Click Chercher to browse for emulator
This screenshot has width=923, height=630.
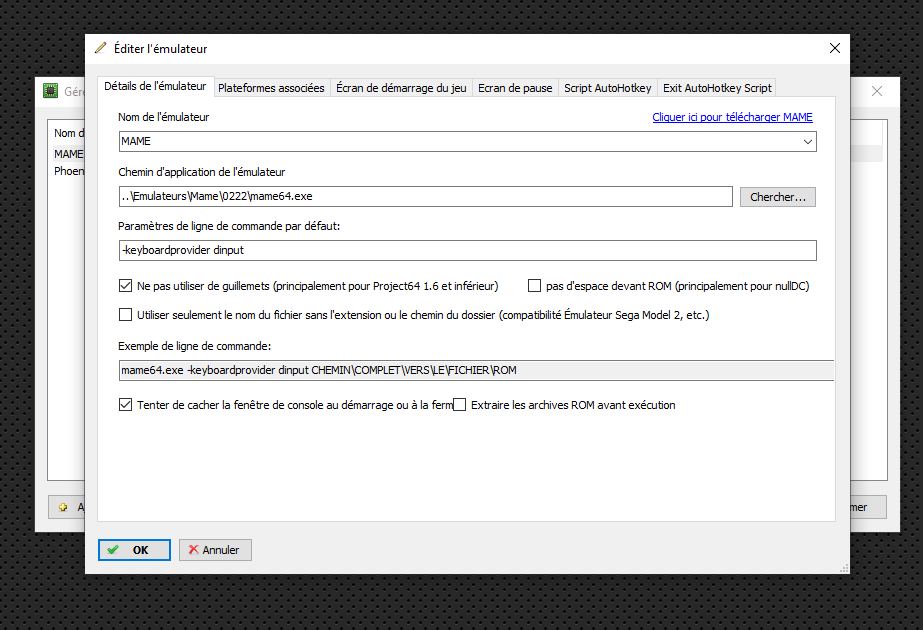(778, 197)
